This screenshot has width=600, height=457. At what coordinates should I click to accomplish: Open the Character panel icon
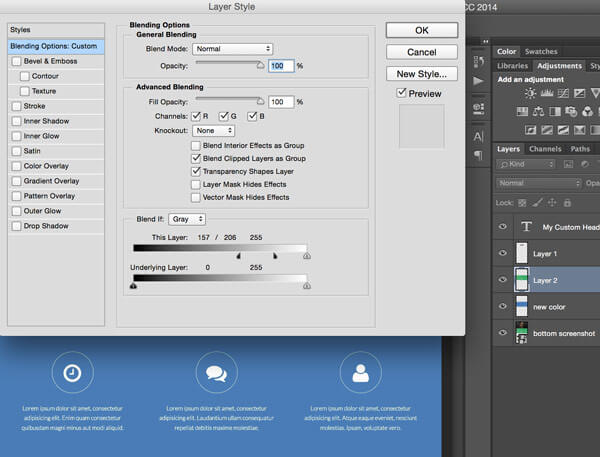click(478, 137)
